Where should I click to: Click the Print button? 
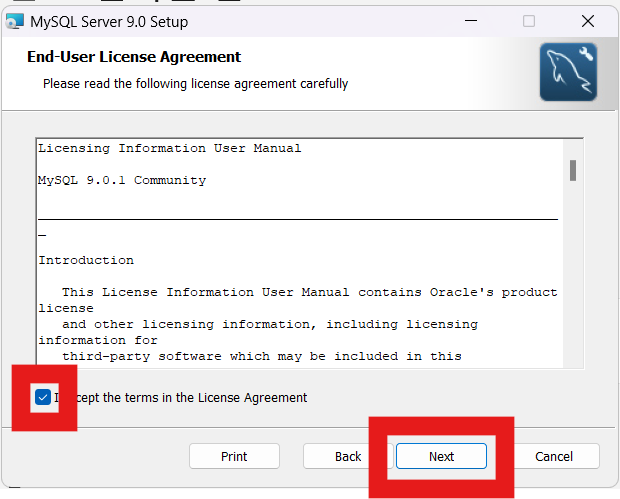(x=234, y=456)
